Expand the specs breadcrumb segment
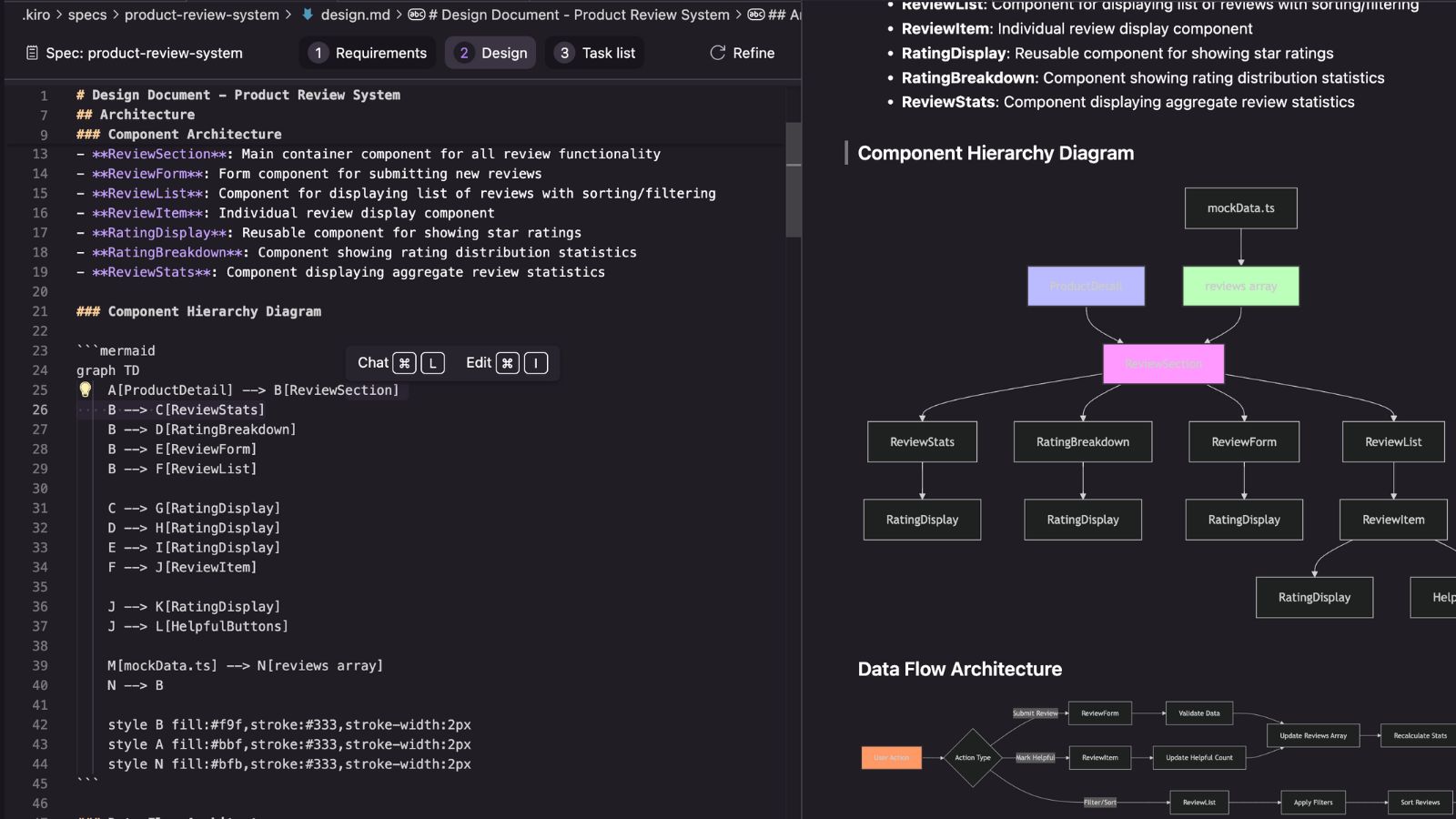The height and width of the screenshot is (819, 1456). pos(87,15)
